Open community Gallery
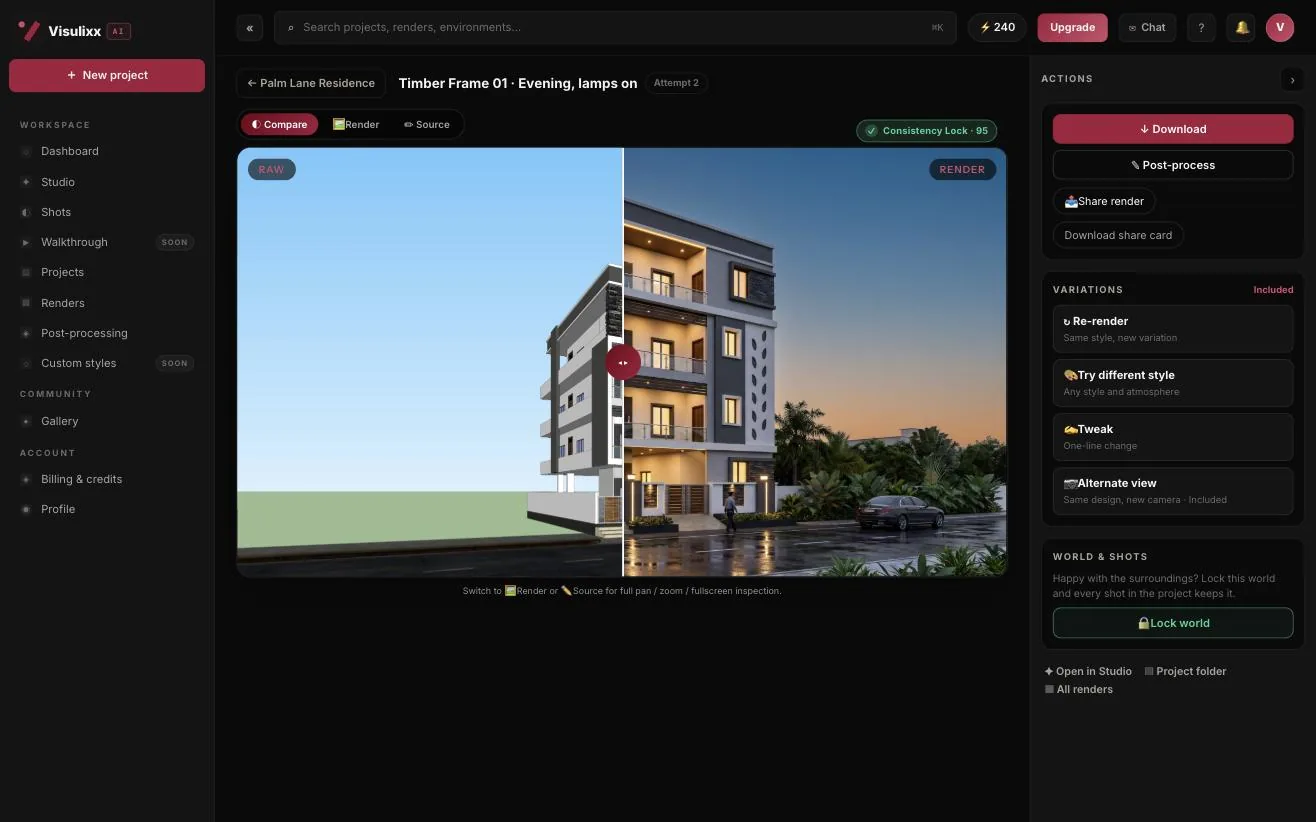Image resolution: width=1316 pixels, height=822 pixels. point(107,421)
